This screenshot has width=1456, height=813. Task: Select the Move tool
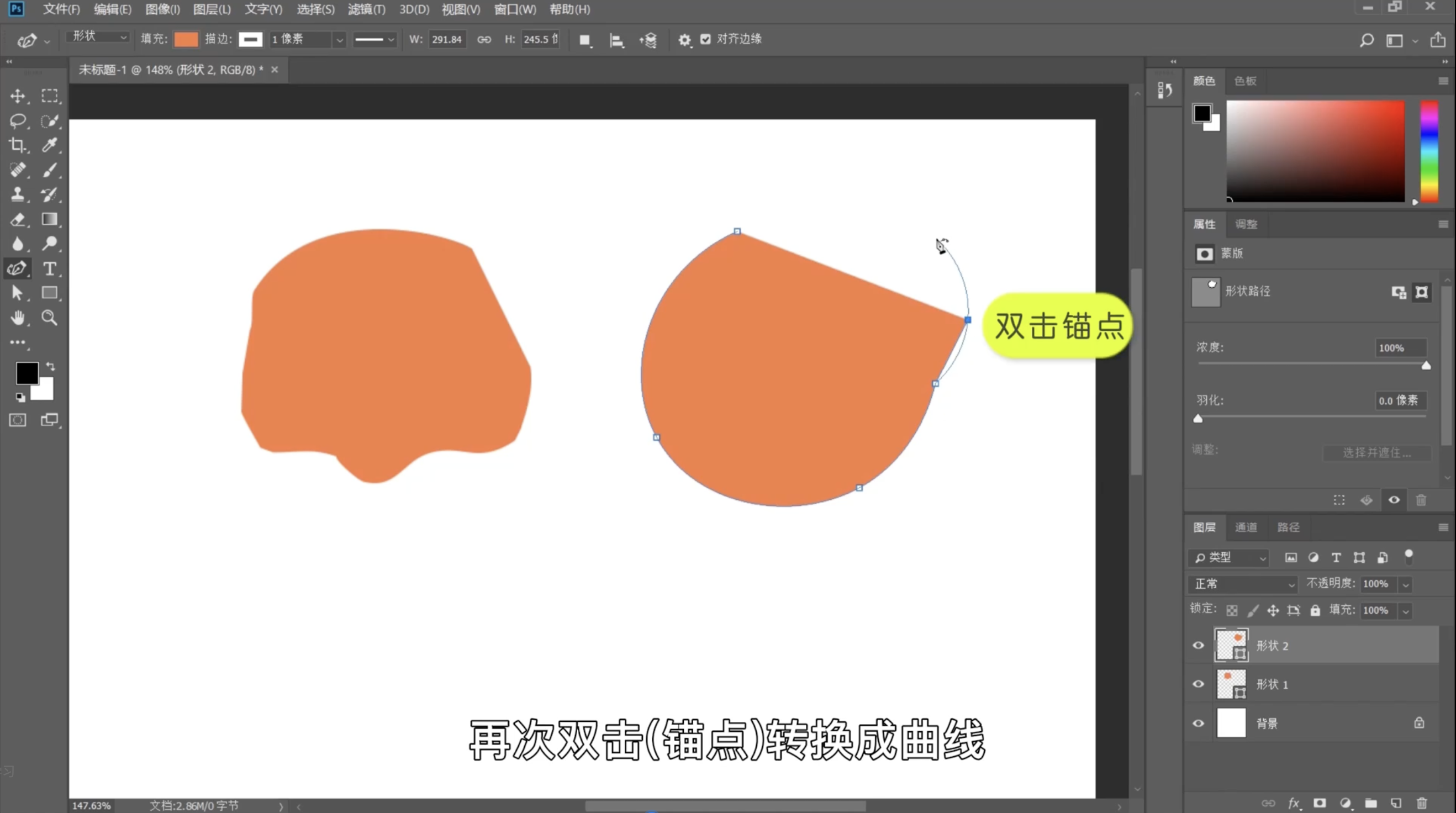click(18, 96)
